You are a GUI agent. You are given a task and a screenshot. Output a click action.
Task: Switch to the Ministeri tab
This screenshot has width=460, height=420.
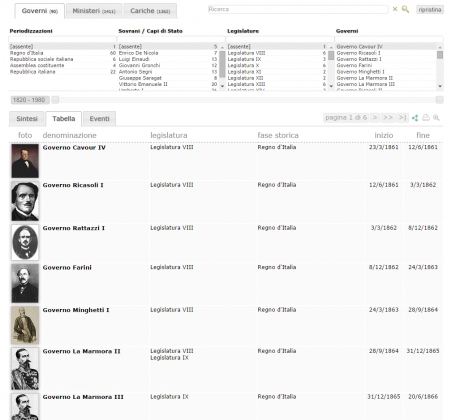pos(94,11)
